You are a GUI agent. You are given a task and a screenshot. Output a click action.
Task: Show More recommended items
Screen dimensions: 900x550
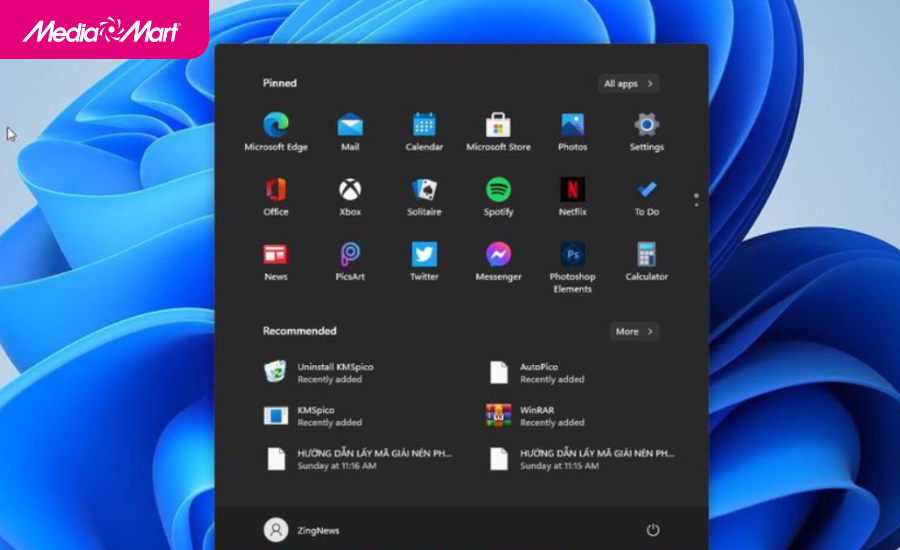coord(634,331)
